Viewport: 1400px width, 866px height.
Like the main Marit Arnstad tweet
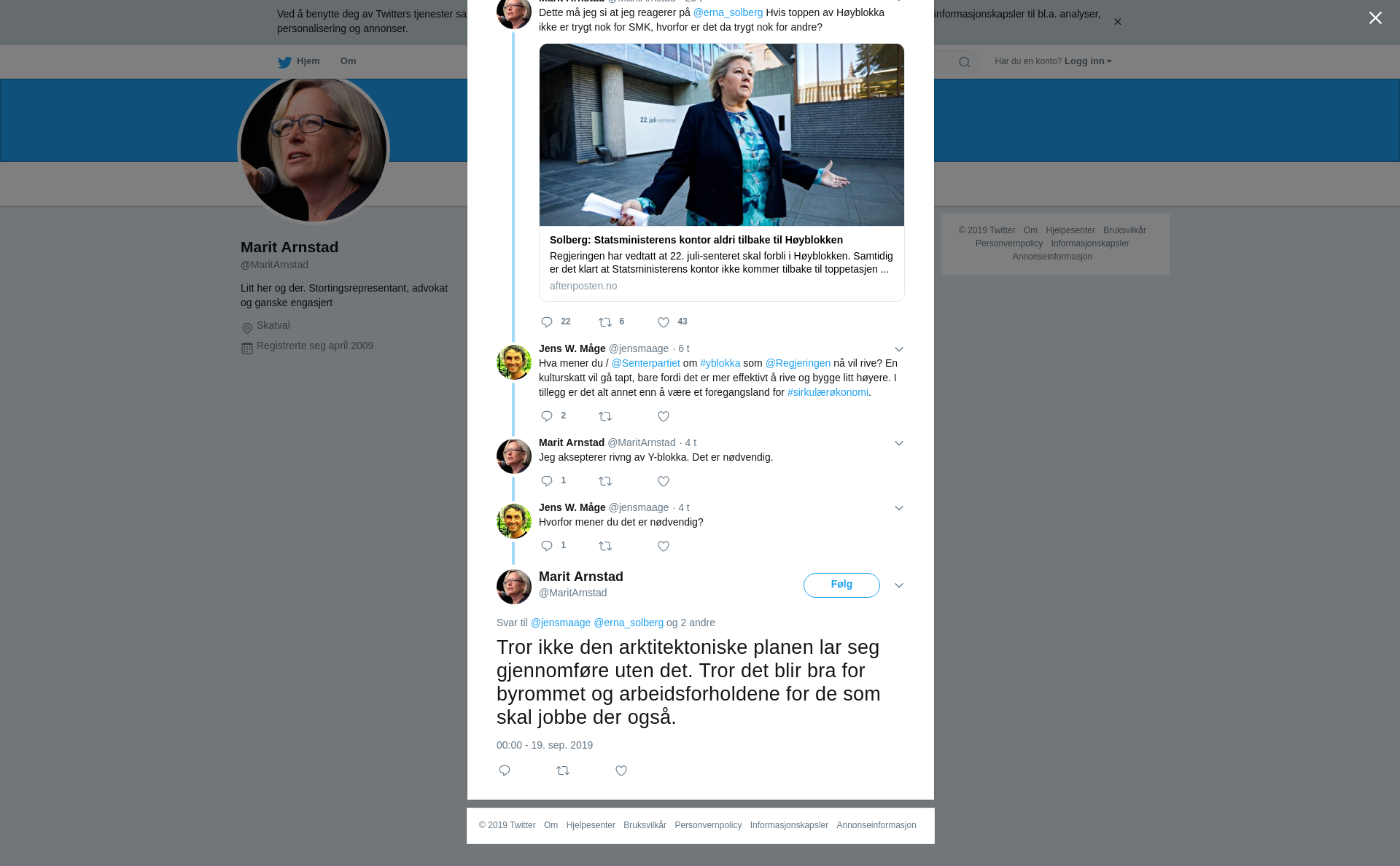621,771
